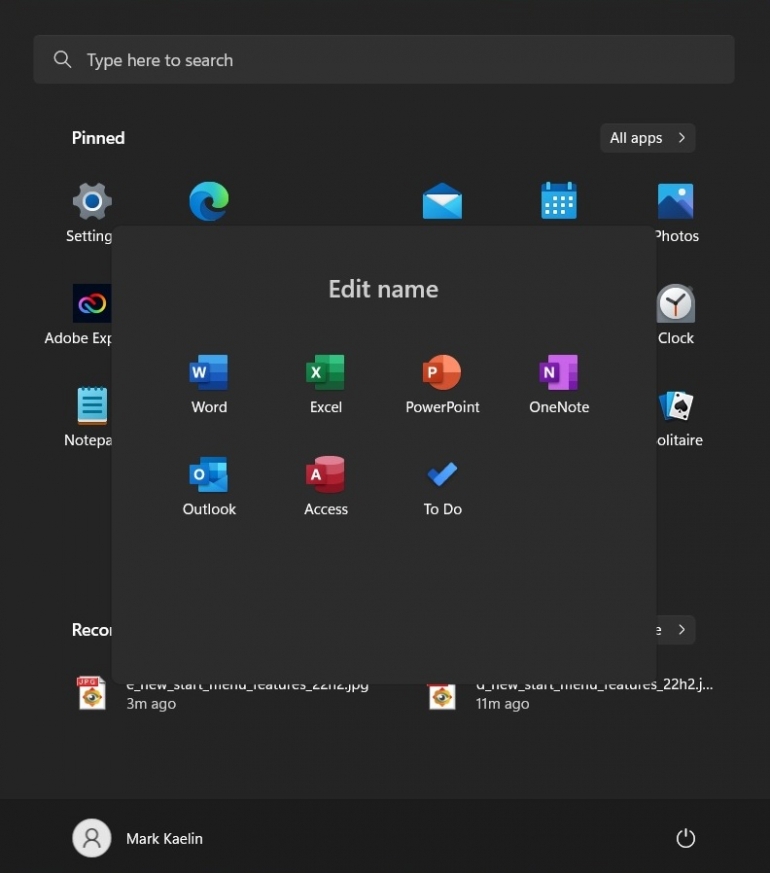The width and height of the screenshot is (770, 873).
Task: Open the pinned Photos app
Action: [676, 212]
